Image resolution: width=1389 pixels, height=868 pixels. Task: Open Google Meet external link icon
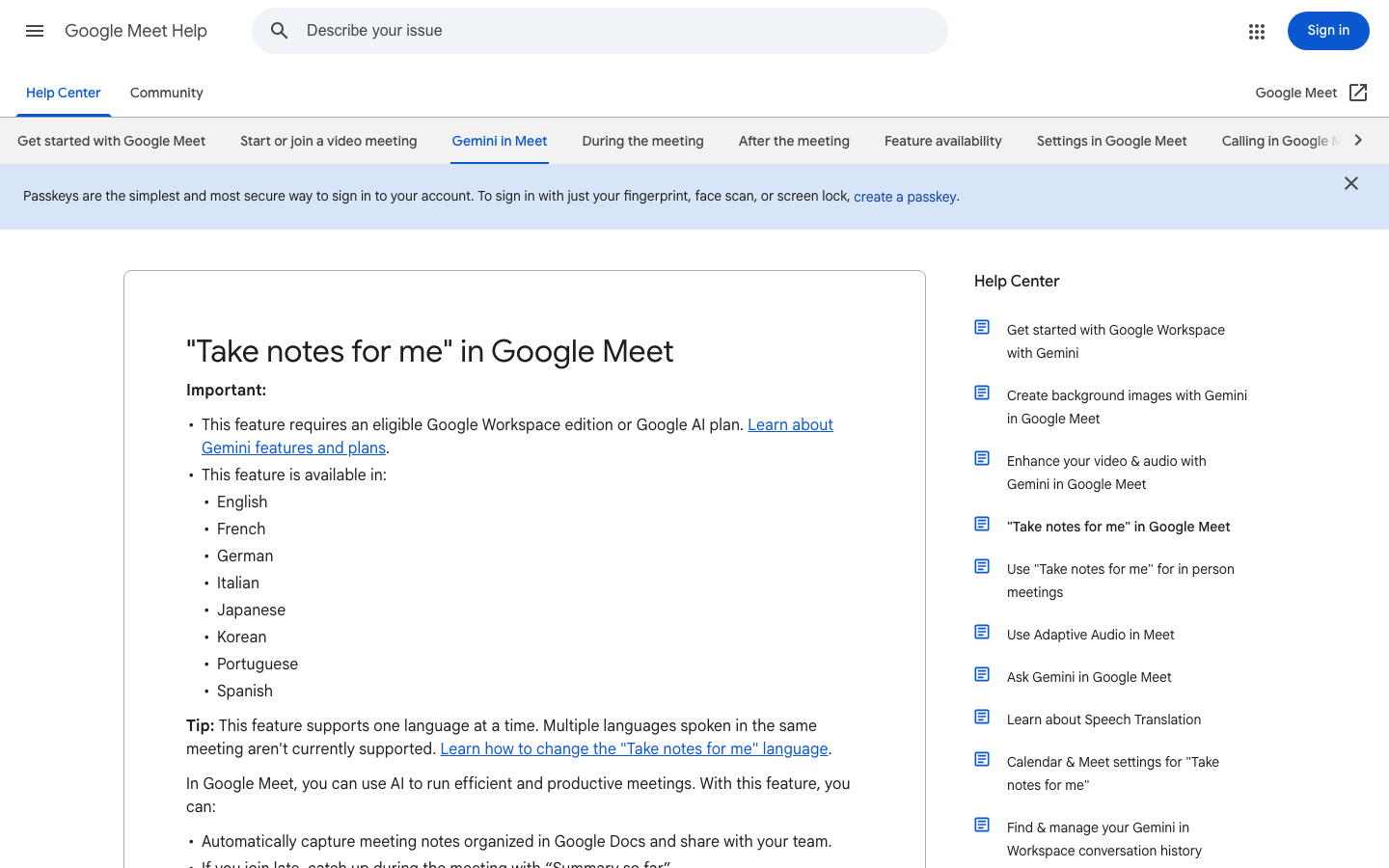click(x=1358, y=93)
